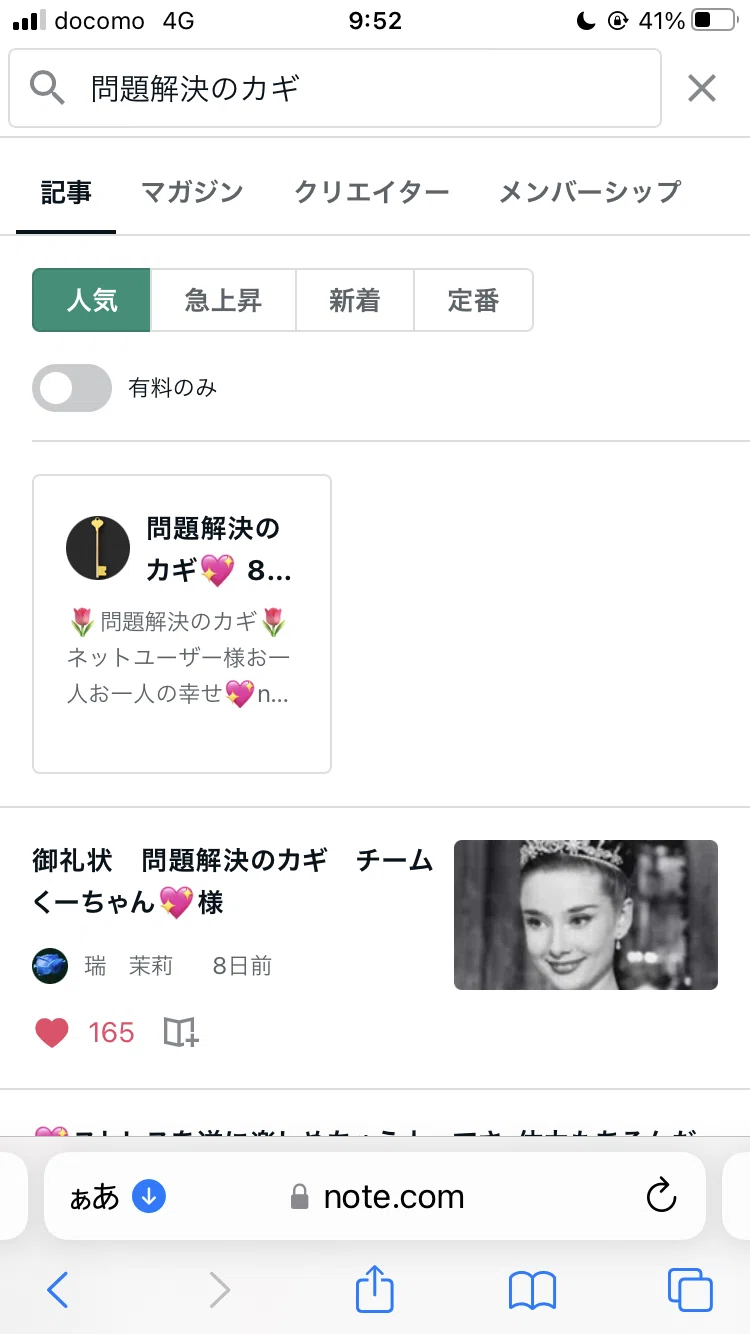The width and height of the screenshot is (750, 1334).
Task: Open Safari bookmarks icon
Action: (532, 1291)
